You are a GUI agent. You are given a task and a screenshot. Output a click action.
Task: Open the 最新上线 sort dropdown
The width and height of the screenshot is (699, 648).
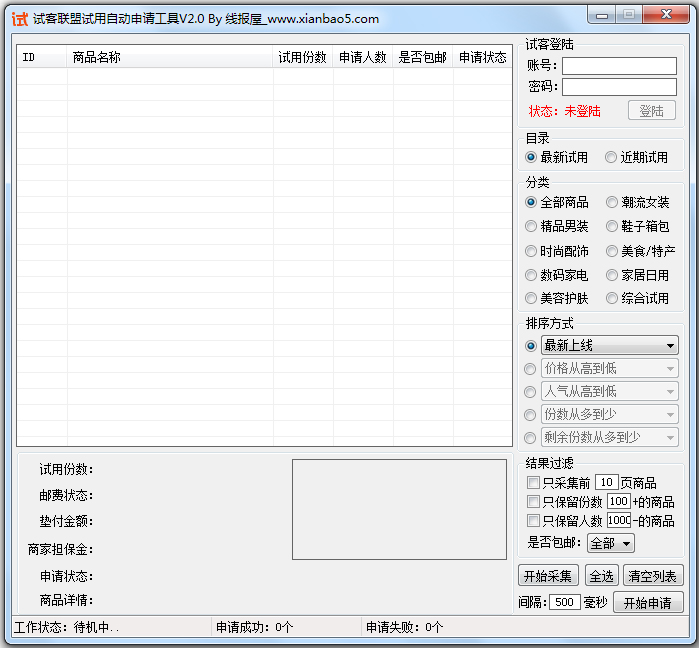pyautogui.click(x=609, y=345)
